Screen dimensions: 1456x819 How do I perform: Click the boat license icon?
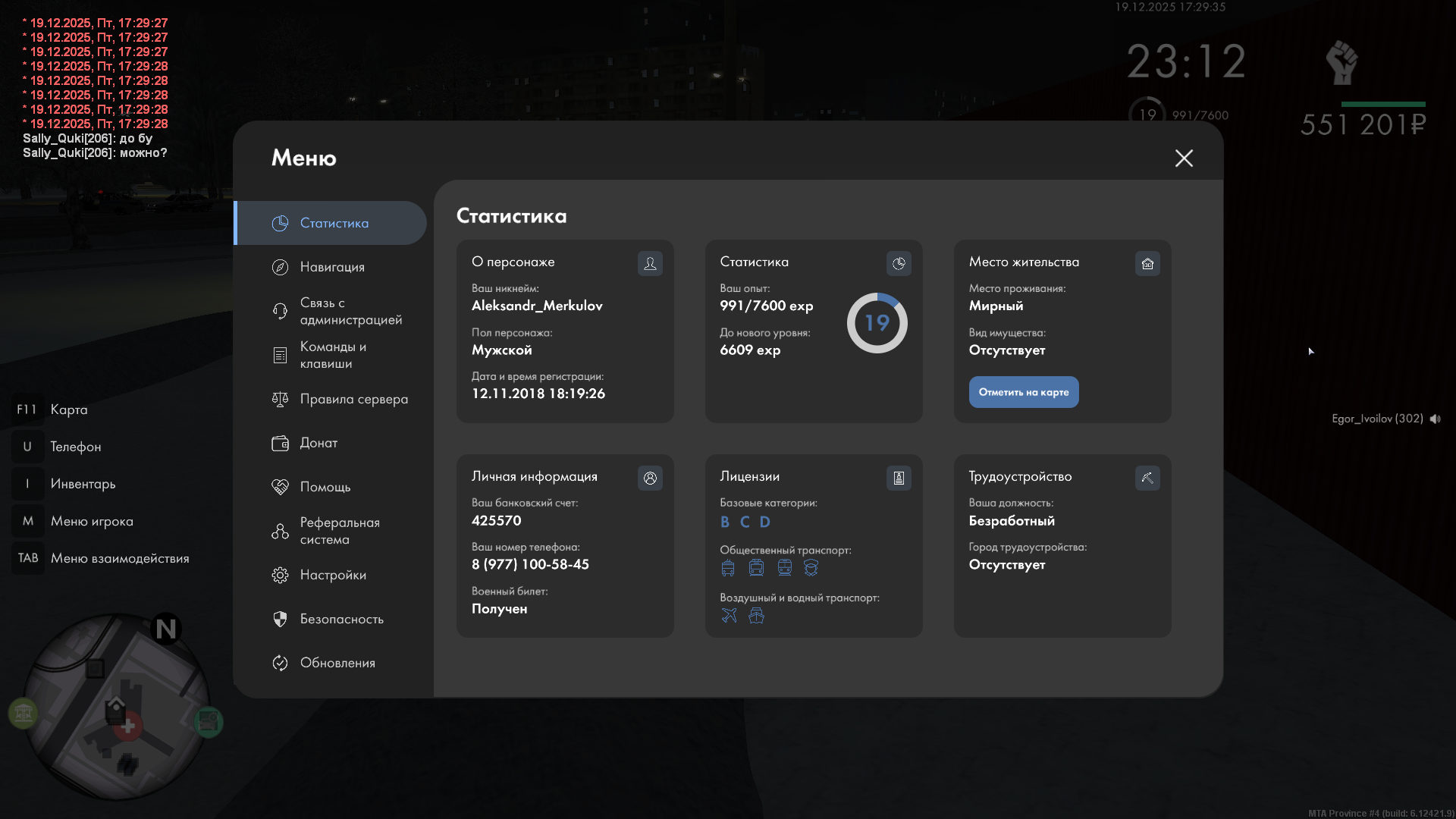coord(756,615)
